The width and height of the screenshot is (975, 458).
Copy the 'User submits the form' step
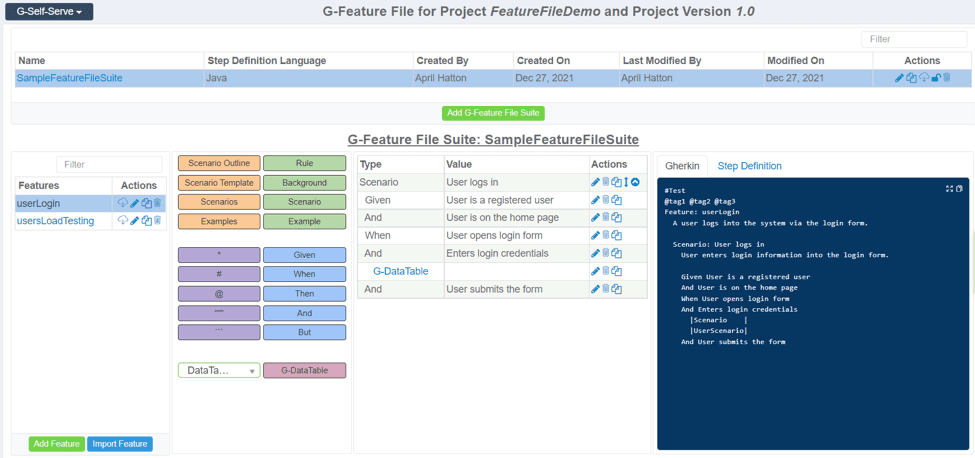[x=617, y=289]
